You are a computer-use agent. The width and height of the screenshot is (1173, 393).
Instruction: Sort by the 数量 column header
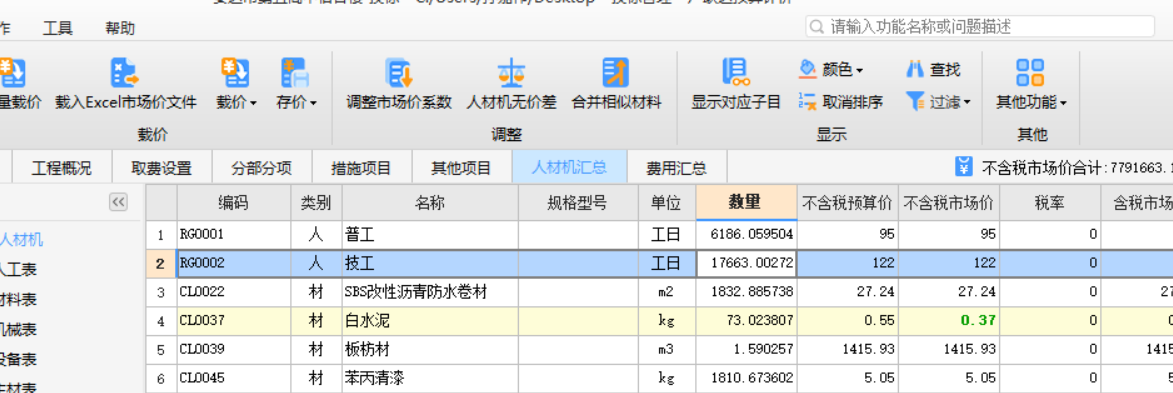[x=747, y=203]
